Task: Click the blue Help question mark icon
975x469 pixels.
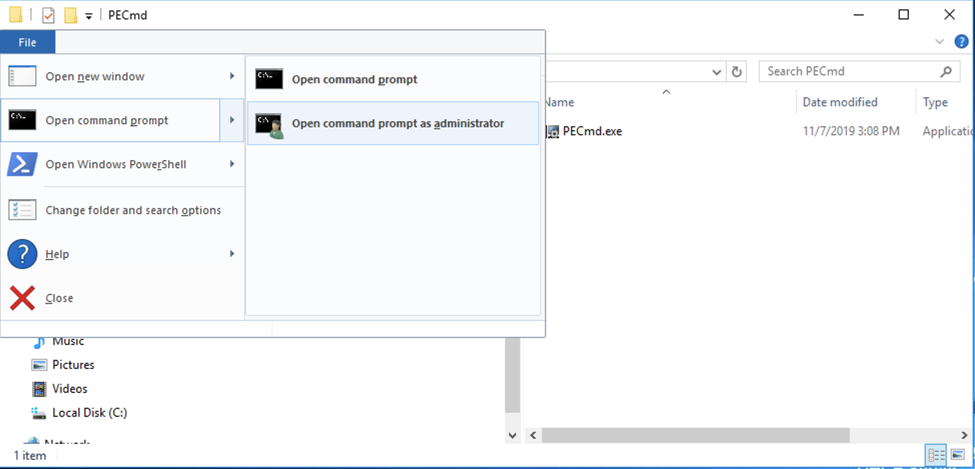Action: click(22, 254)
